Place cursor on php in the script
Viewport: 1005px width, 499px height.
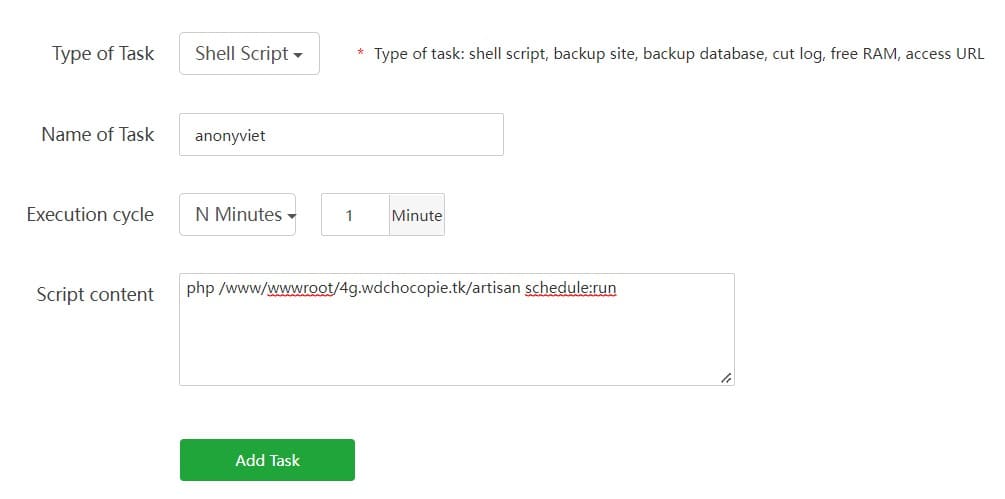(200, 289)
